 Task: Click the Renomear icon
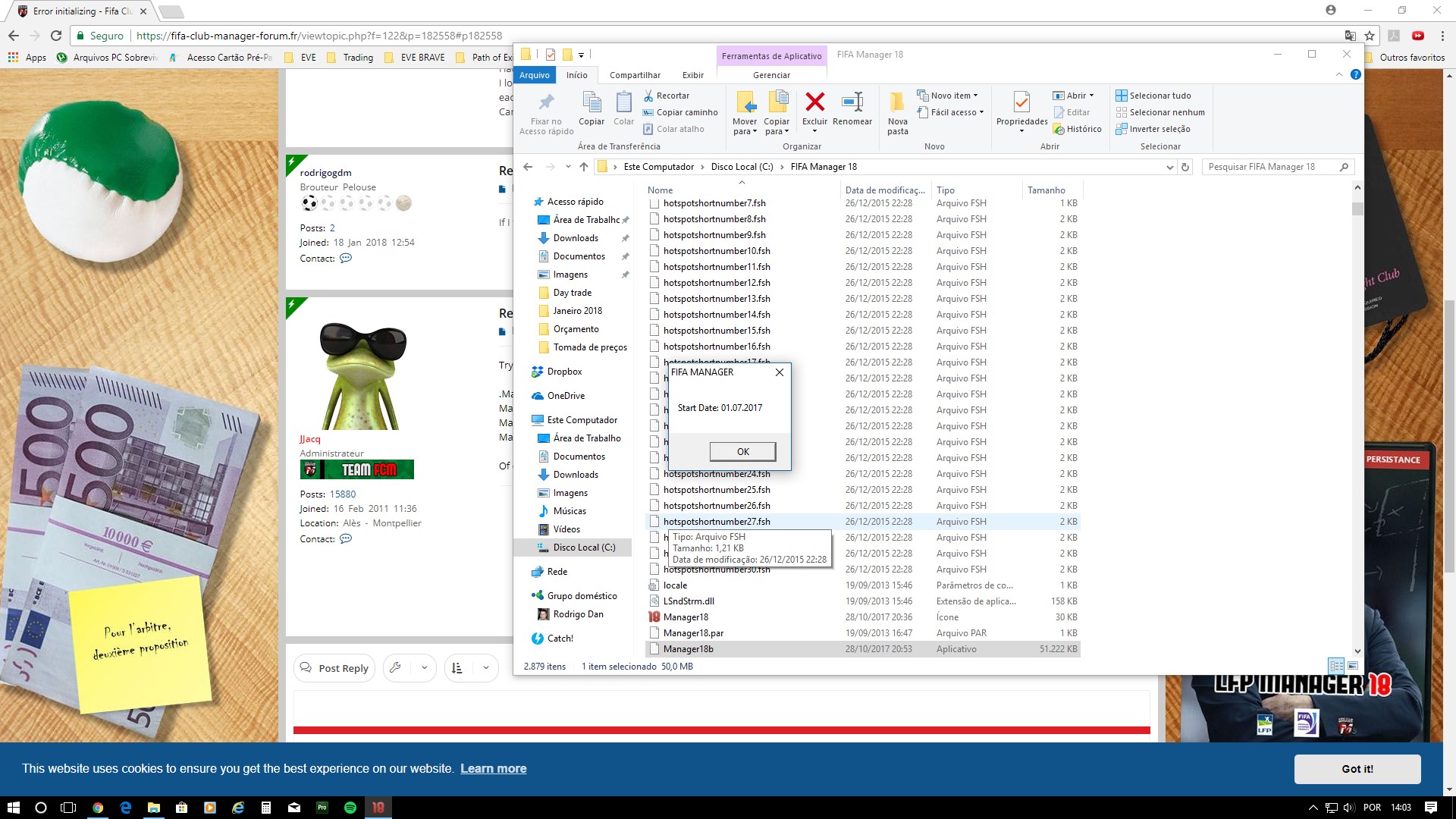tap(852, 102)
